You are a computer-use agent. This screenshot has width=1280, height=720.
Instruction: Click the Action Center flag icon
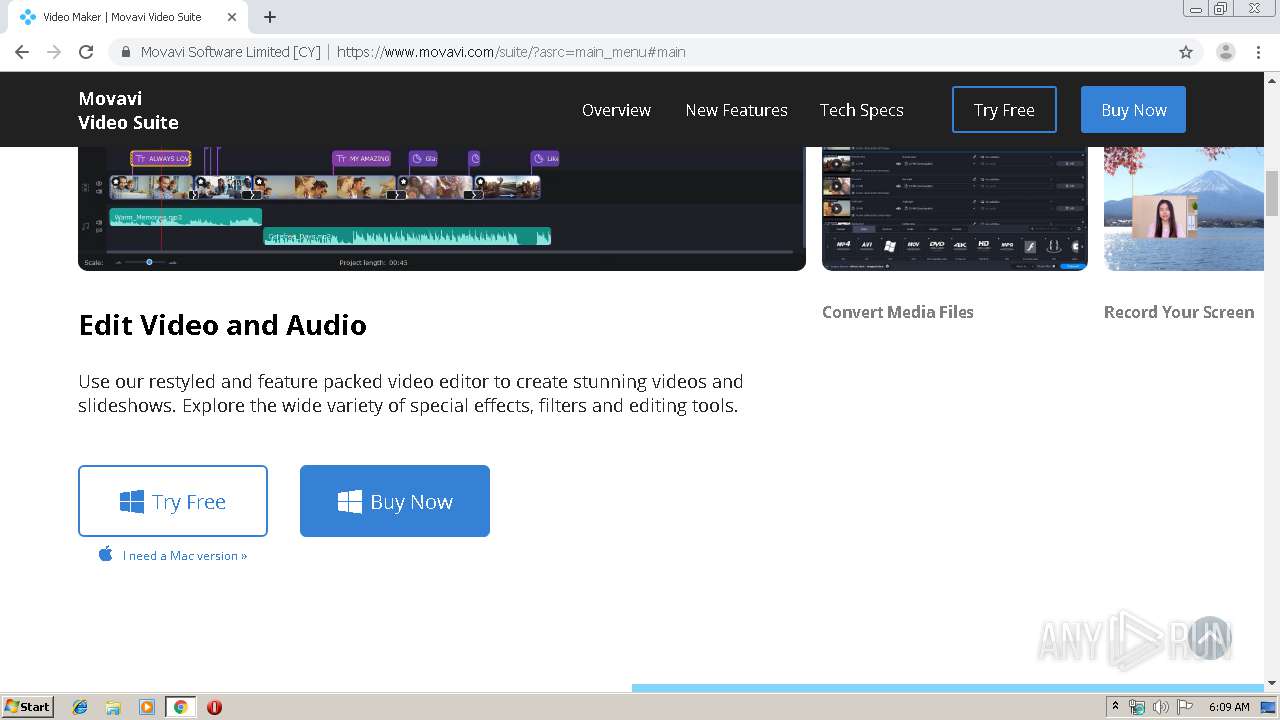(1185, 707)
